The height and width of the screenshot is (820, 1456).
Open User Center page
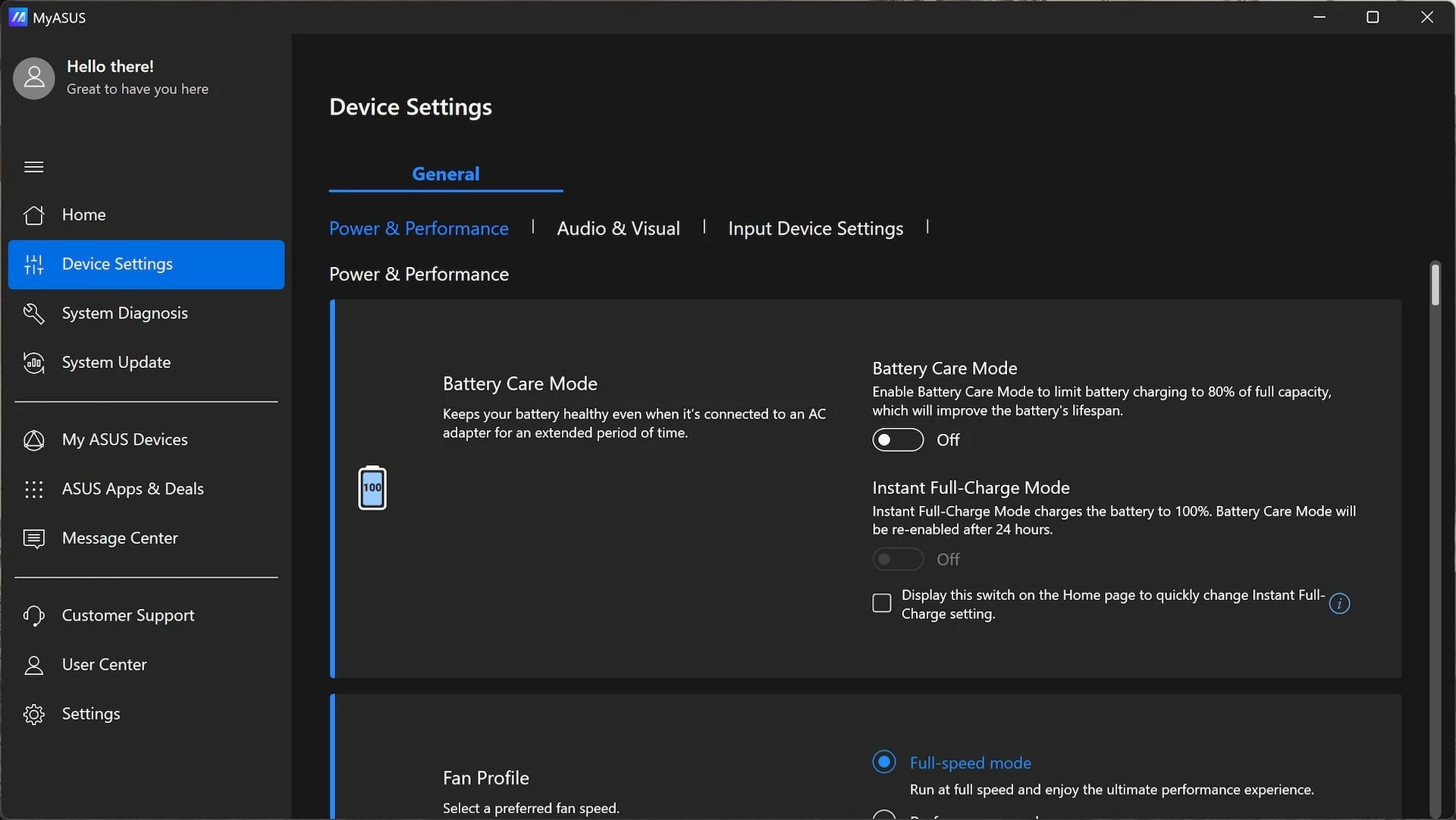146,665
